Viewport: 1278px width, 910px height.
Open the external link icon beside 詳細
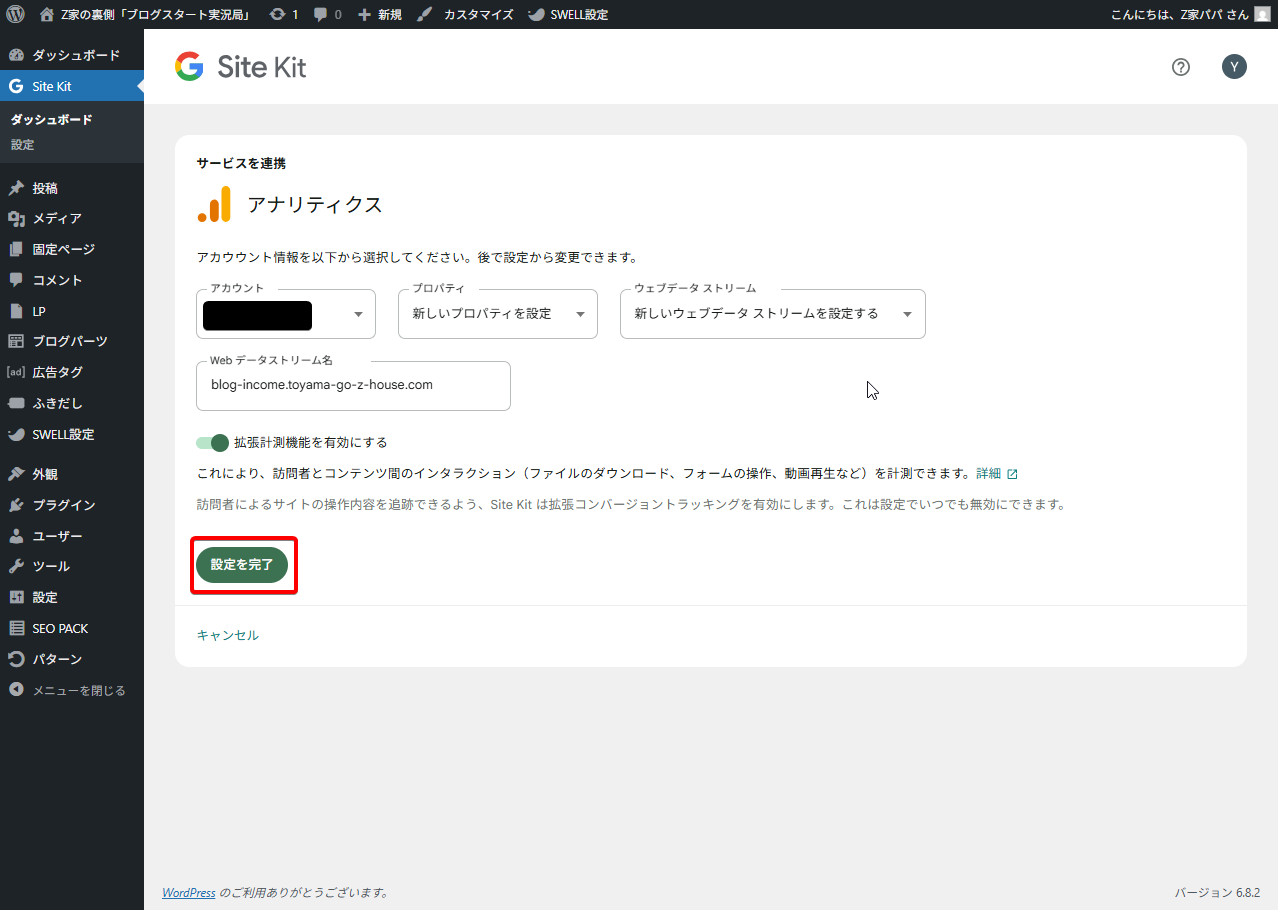coord(1012,474)
